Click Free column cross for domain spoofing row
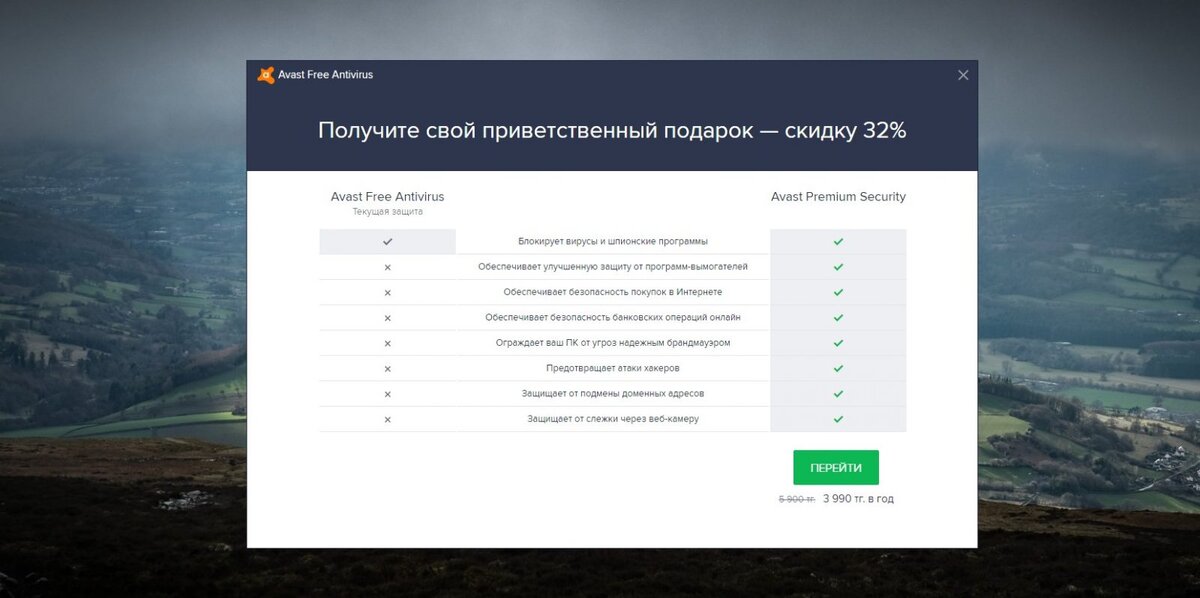Image resolution: width=1200 pixels, height=598 pixels. coord(387,394)
